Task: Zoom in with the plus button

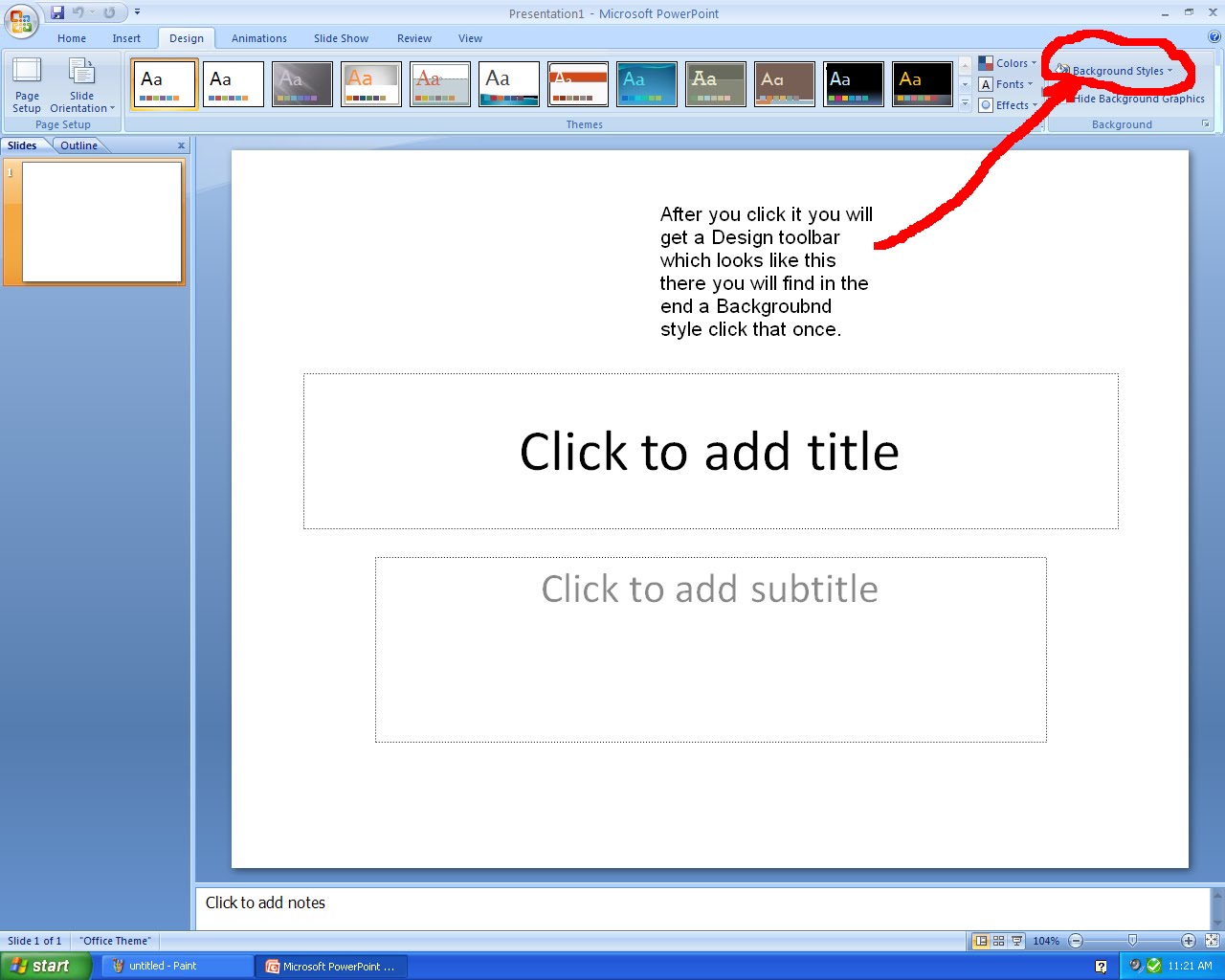Action: point(1189,941)
